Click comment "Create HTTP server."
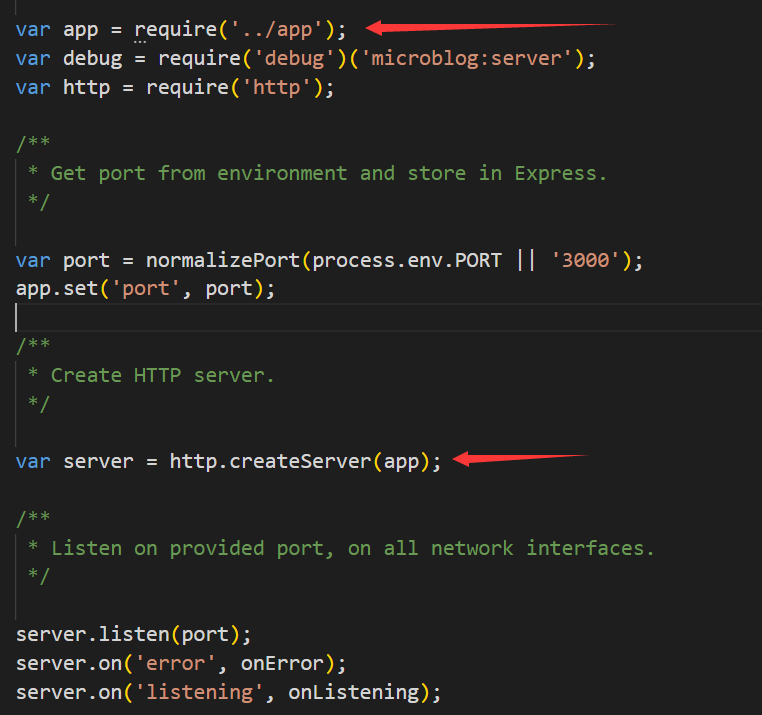 (163, 375)
